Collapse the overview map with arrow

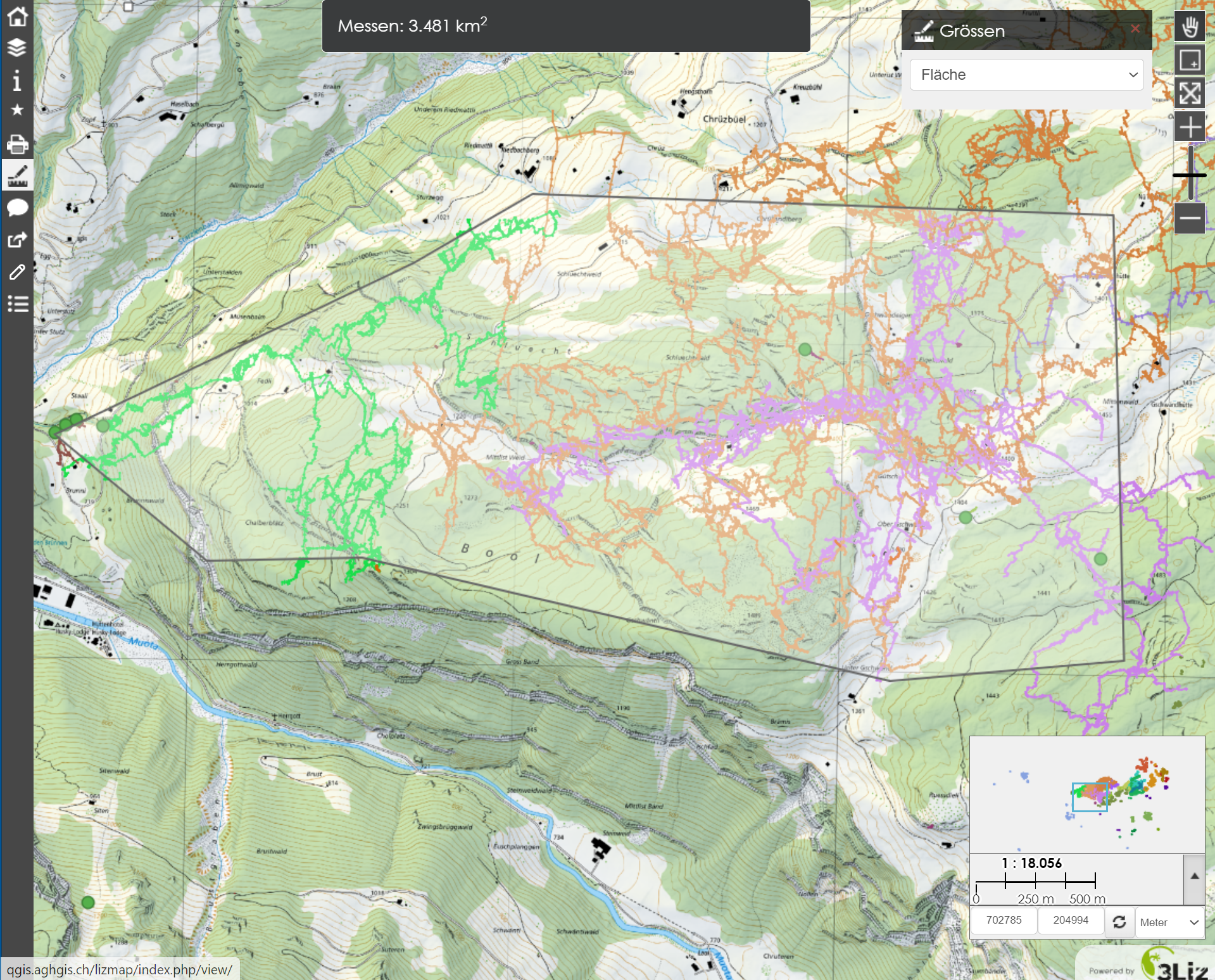pyautogui.click(x=1194, y=876)
